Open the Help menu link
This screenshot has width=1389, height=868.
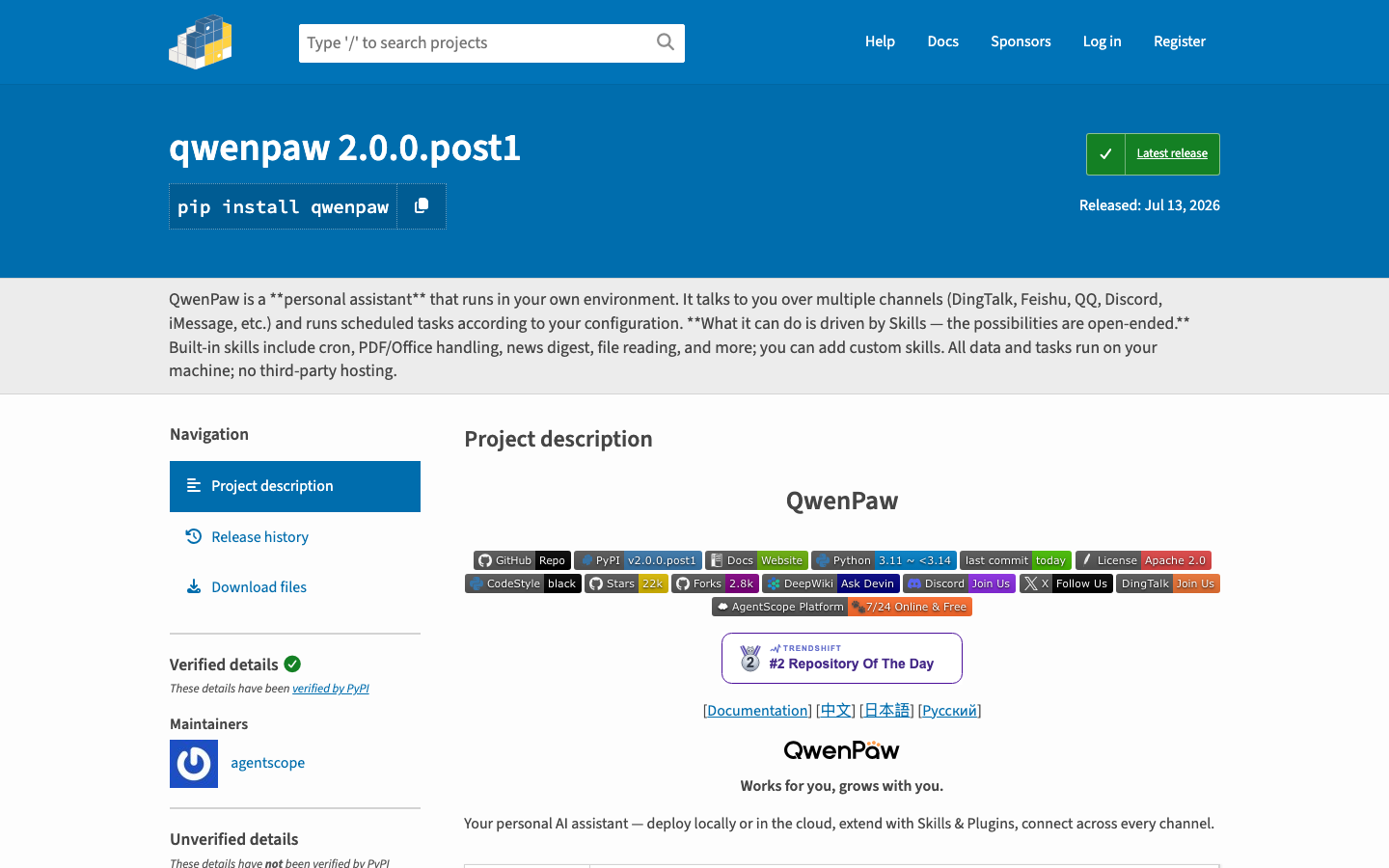tap(880, 41)
